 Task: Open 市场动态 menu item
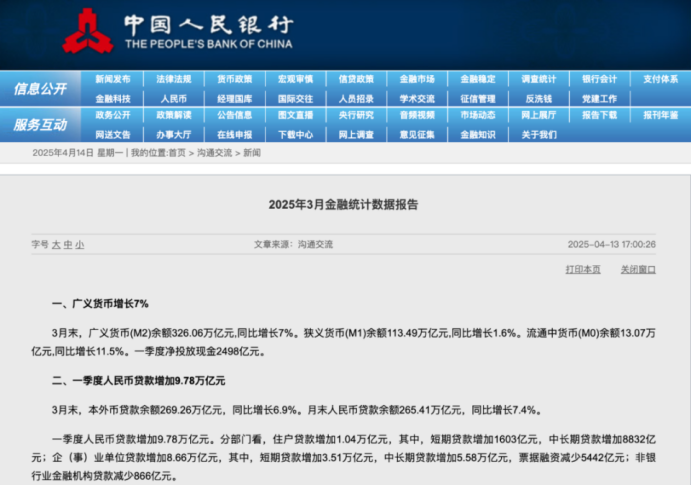point(478,115)
